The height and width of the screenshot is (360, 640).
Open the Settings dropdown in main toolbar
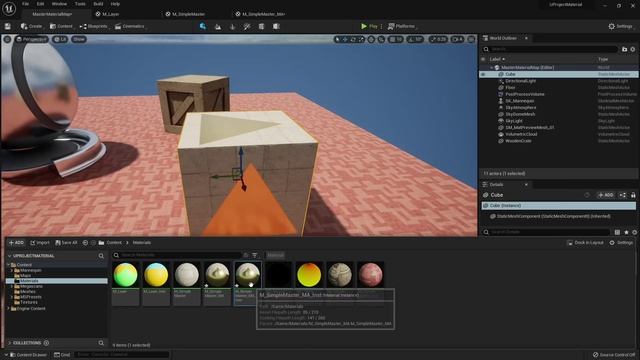pyautogui.click(x=621, y=27)
